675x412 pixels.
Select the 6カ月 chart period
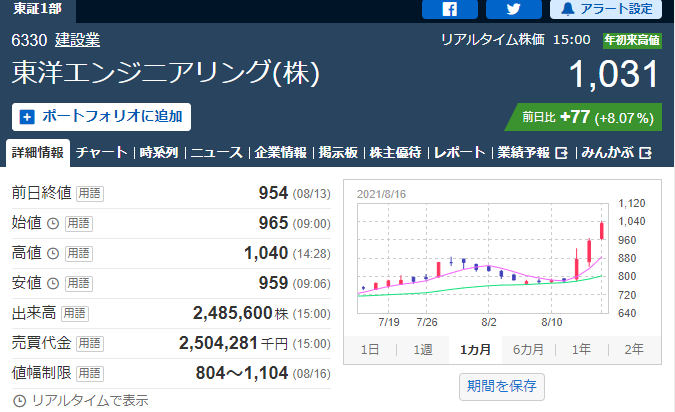(527, 349)
